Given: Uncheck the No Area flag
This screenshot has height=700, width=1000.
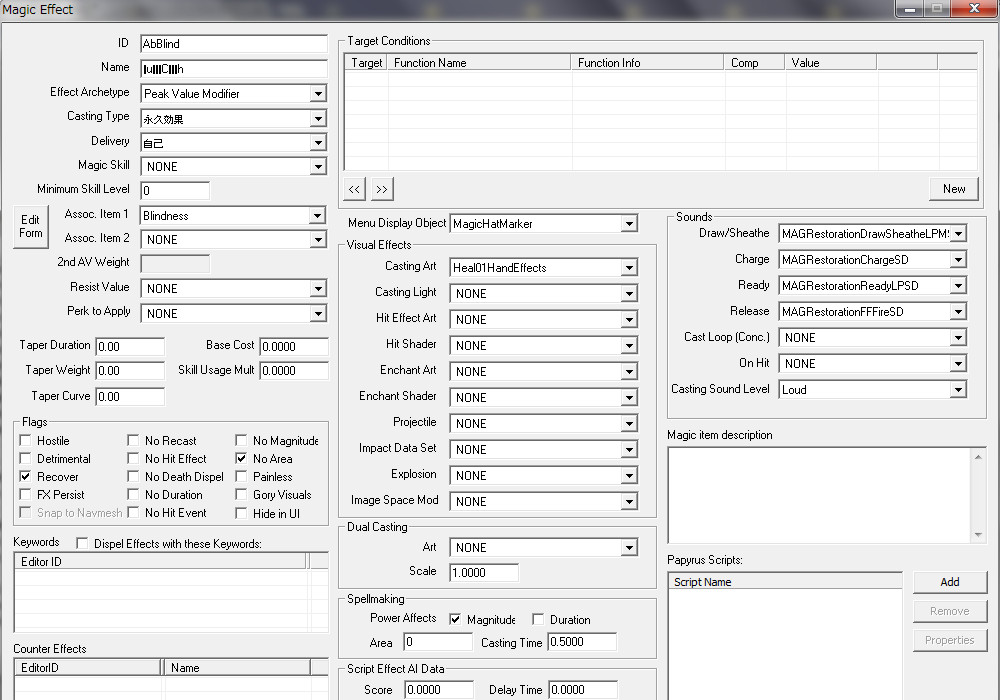Looking at the screenshot, I should 241,458.
